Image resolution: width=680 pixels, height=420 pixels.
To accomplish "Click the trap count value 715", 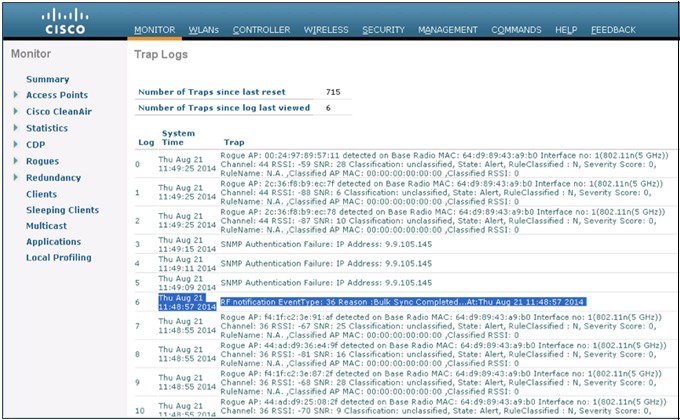I will [x=333, y=92].
